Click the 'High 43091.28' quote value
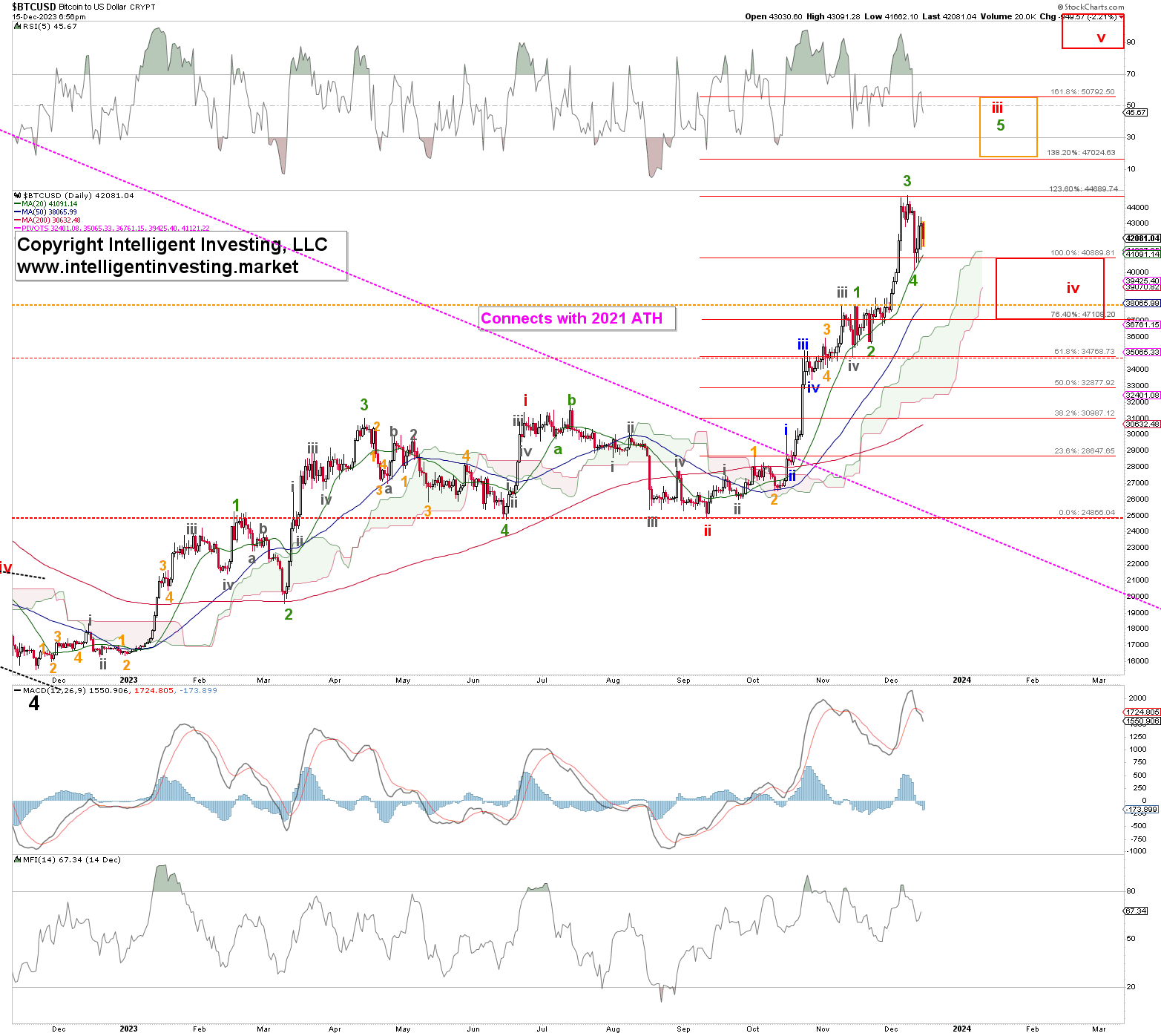This screenshot has width=1161, height=1036. tap(835, 16)
